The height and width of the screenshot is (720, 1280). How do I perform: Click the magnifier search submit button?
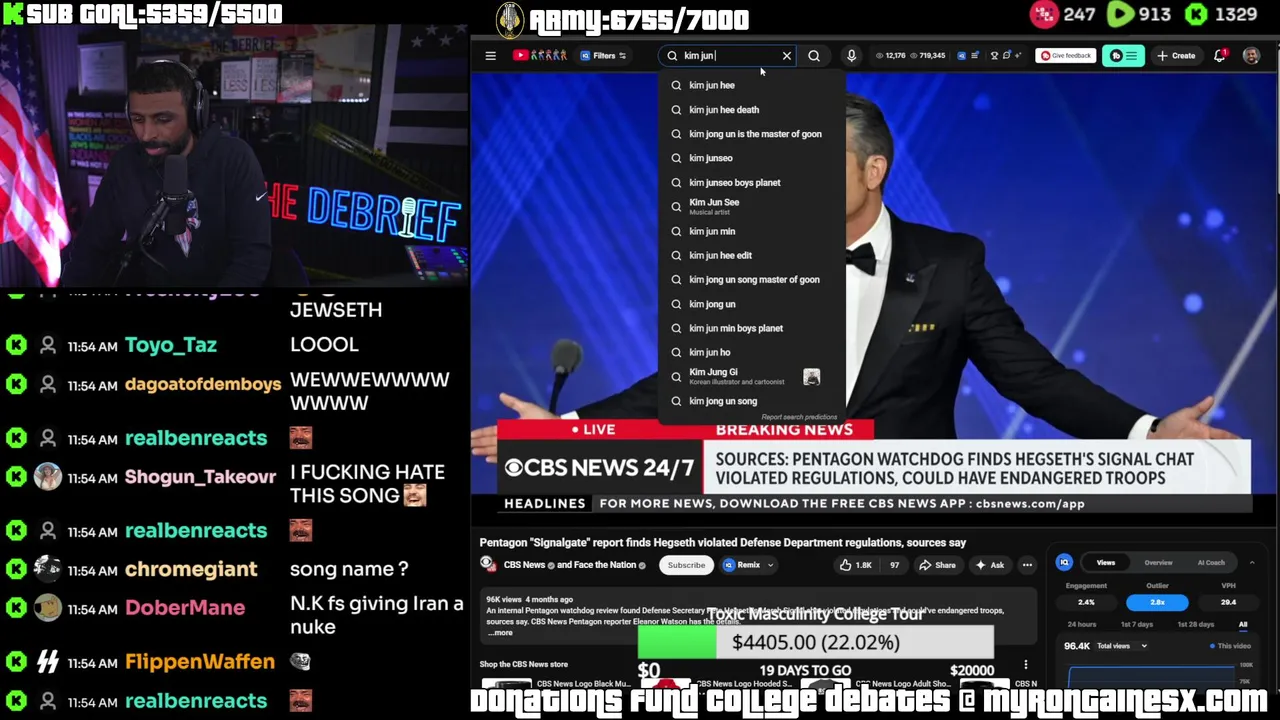(x=814, y=56)
